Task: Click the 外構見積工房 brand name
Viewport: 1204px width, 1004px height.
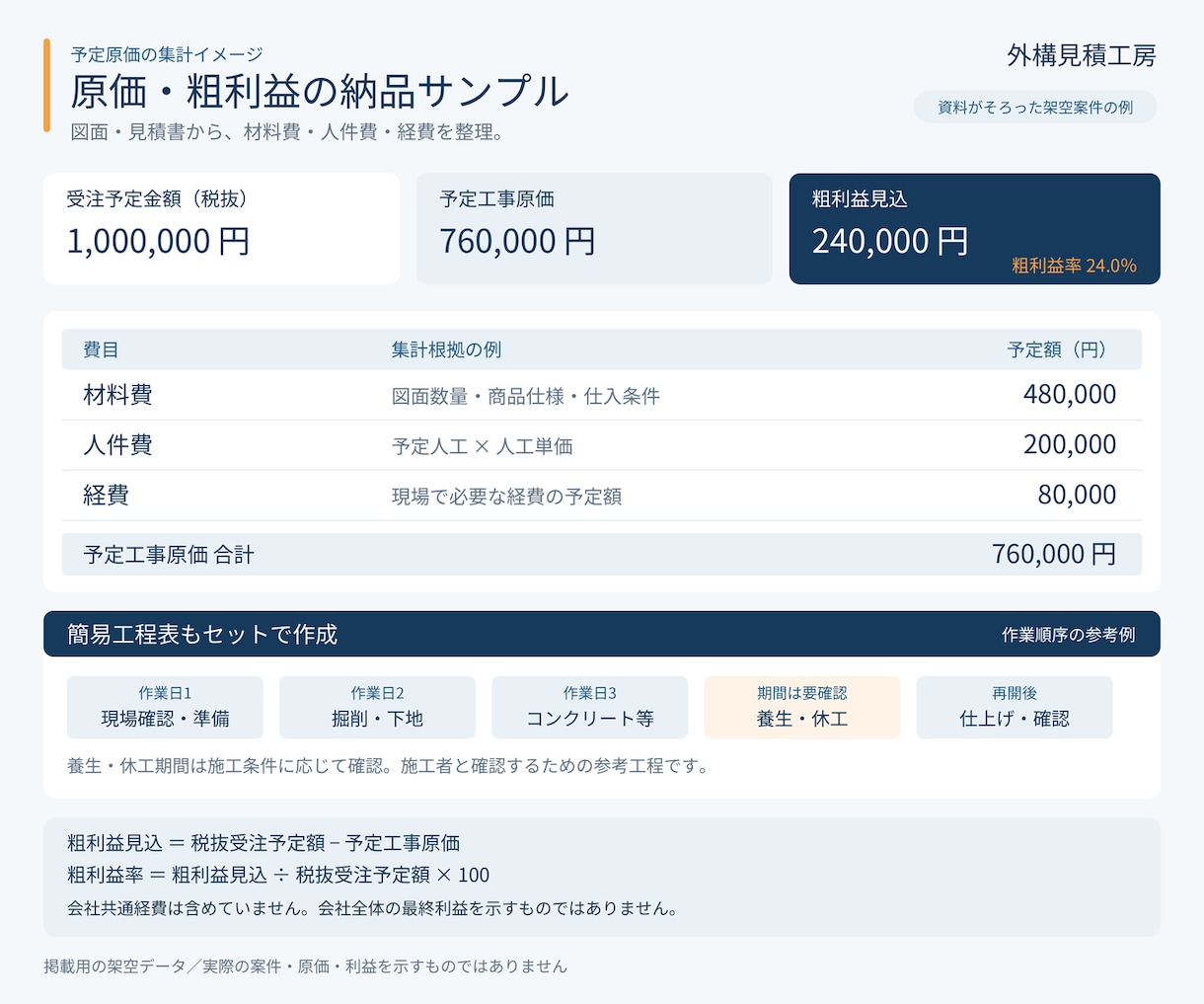Action: pyautogui.click(x=1081, y=55)
